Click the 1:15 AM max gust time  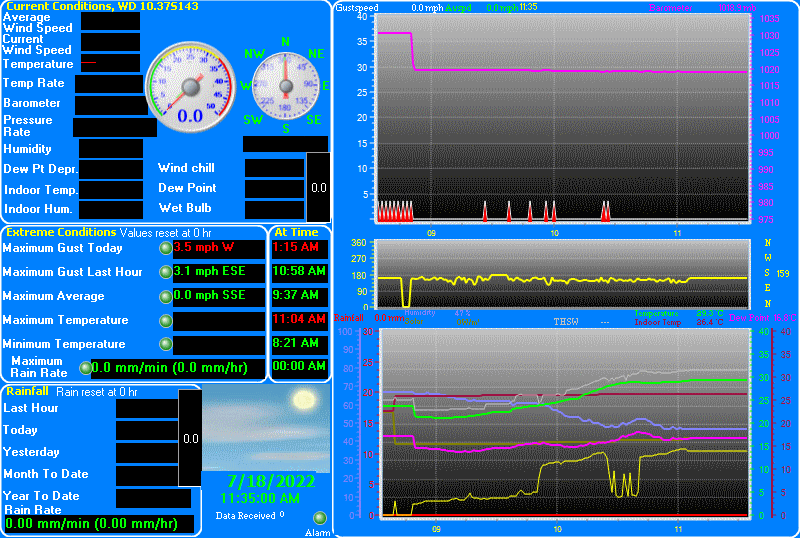(x=298, y=247)
